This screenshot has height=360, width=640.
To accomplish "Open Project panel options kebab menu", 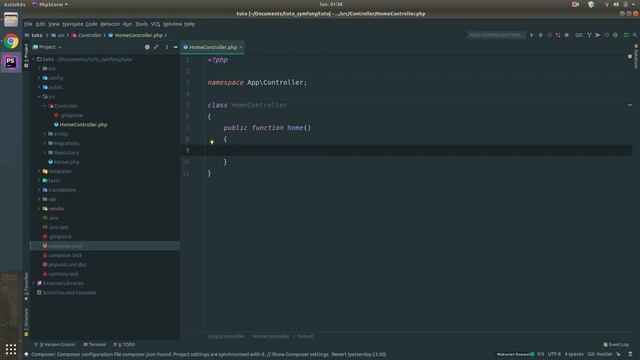I will click(167, 47).
